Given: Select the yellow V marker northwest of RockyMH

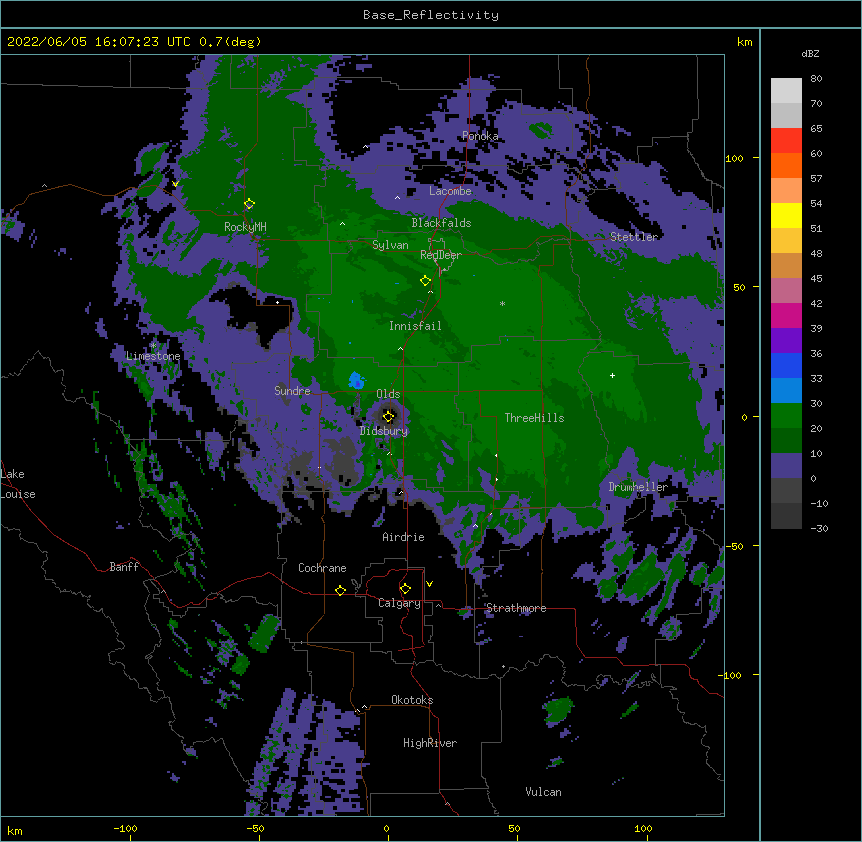Looking at the screenshot, I should pos(175,184).
